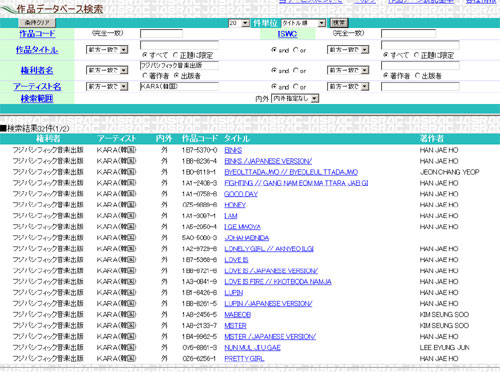Viewport: 500px width, 372px height.
Task: Select right 出版者 radio in 権利者名 row
Action: [417, 75]
